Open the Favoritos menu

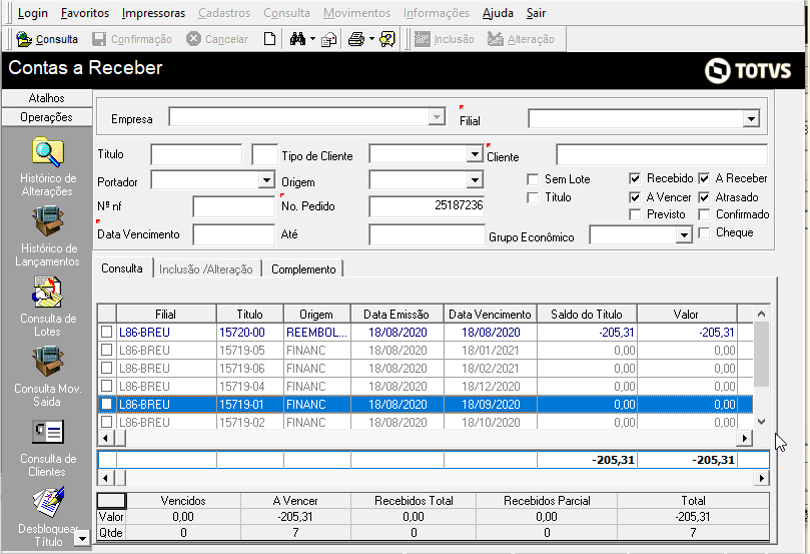[85, 13]
